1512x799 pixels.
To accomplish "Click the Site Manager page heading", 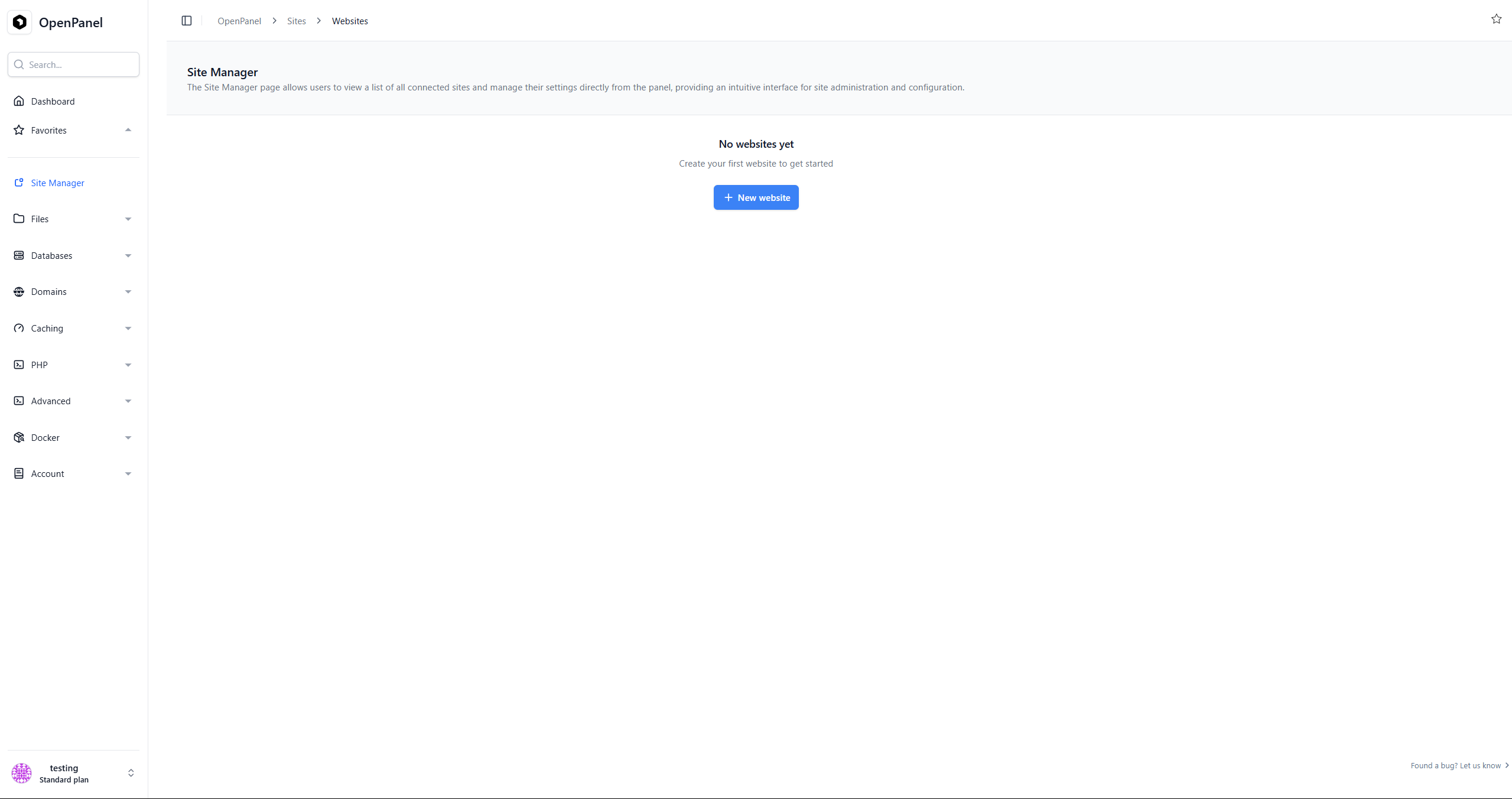I will coord(223,72).
